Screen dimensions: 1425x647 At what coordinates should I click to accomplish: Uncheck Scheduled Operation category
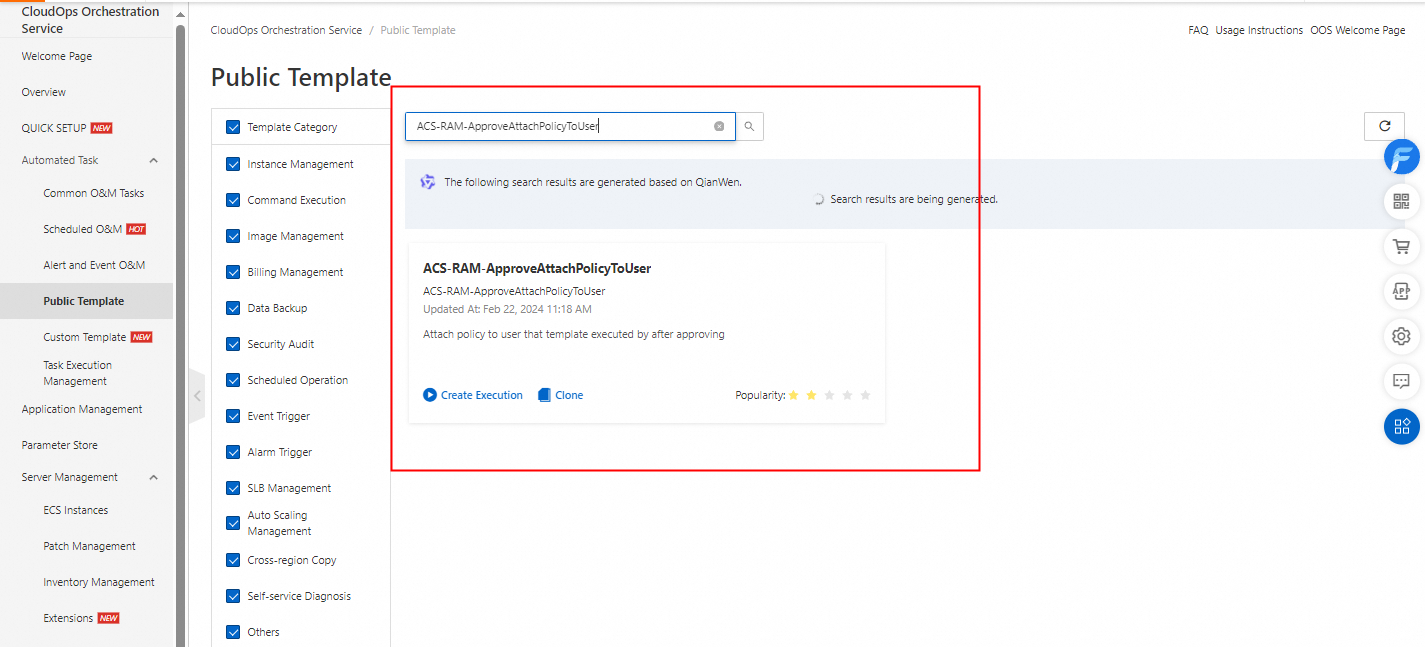[233, 380]
